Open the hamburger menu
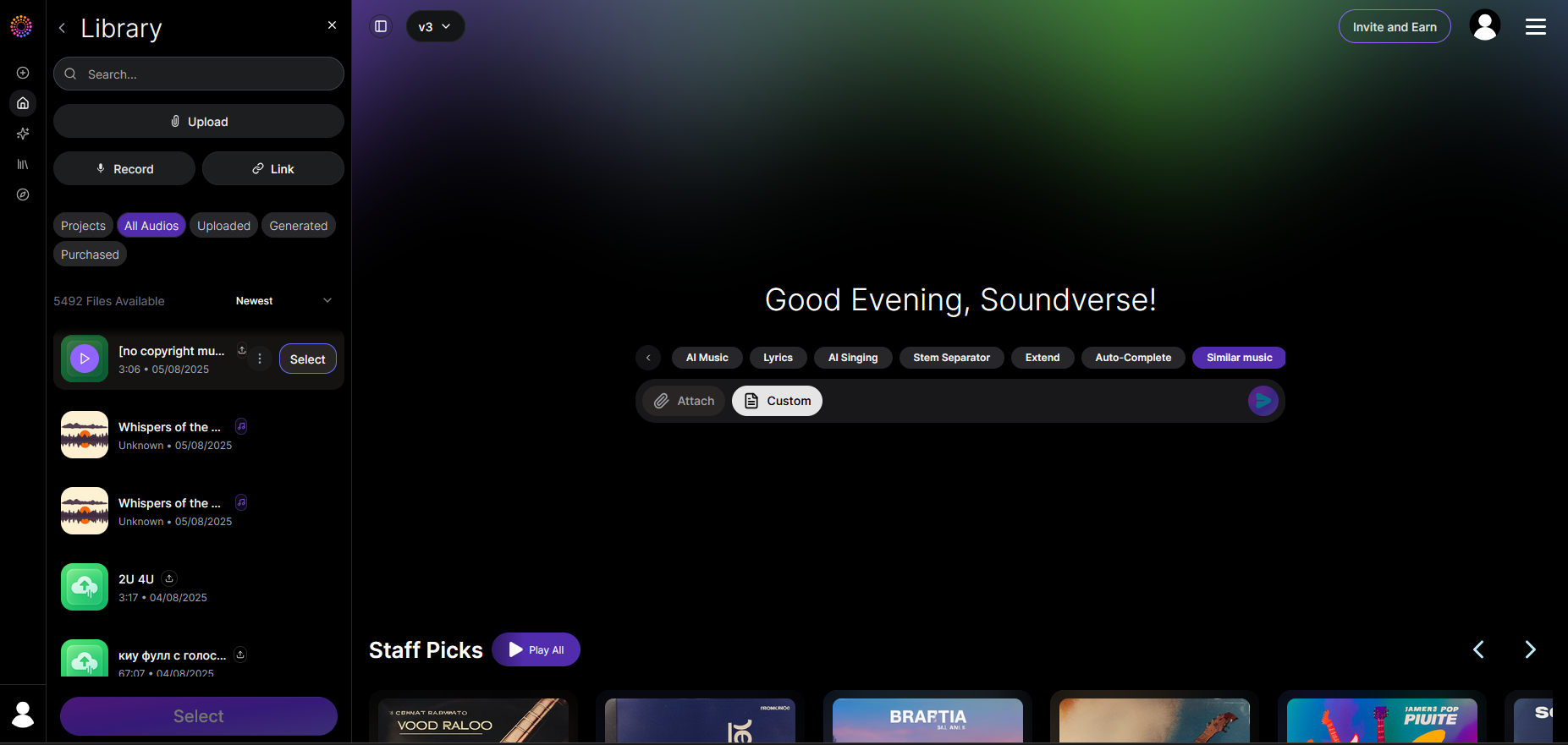1568x745 pixels. [x=1536, y=27]
